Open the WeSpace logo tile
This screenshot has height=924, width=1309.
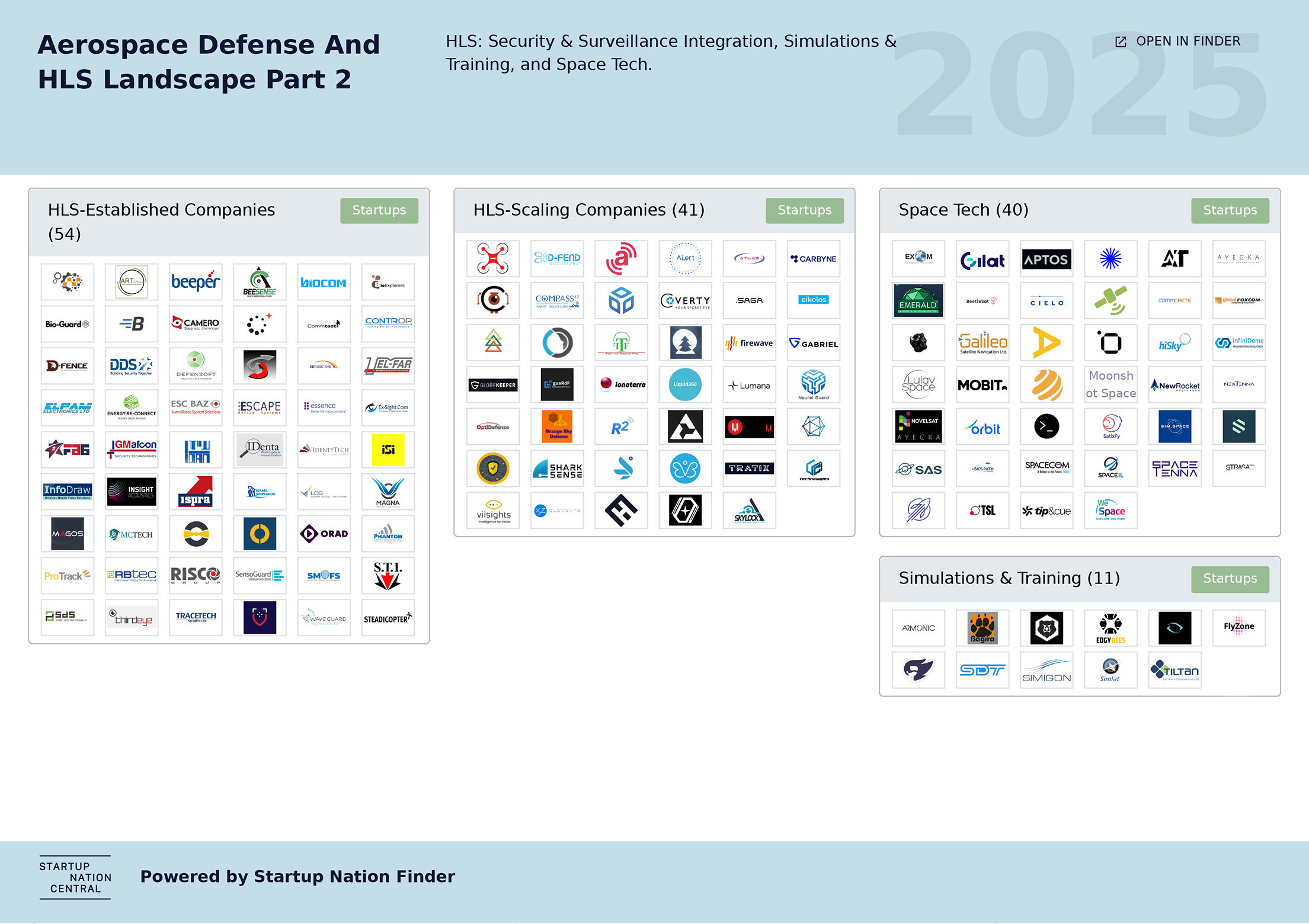tap(1110, 511)
